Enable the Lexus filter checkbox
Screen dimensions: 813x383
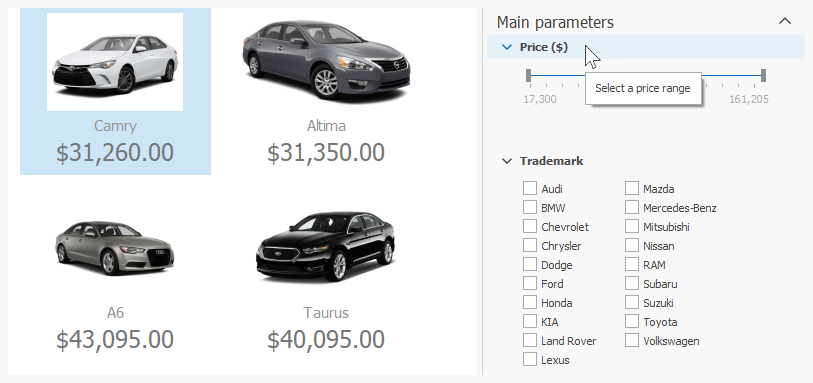click(529, 359)
